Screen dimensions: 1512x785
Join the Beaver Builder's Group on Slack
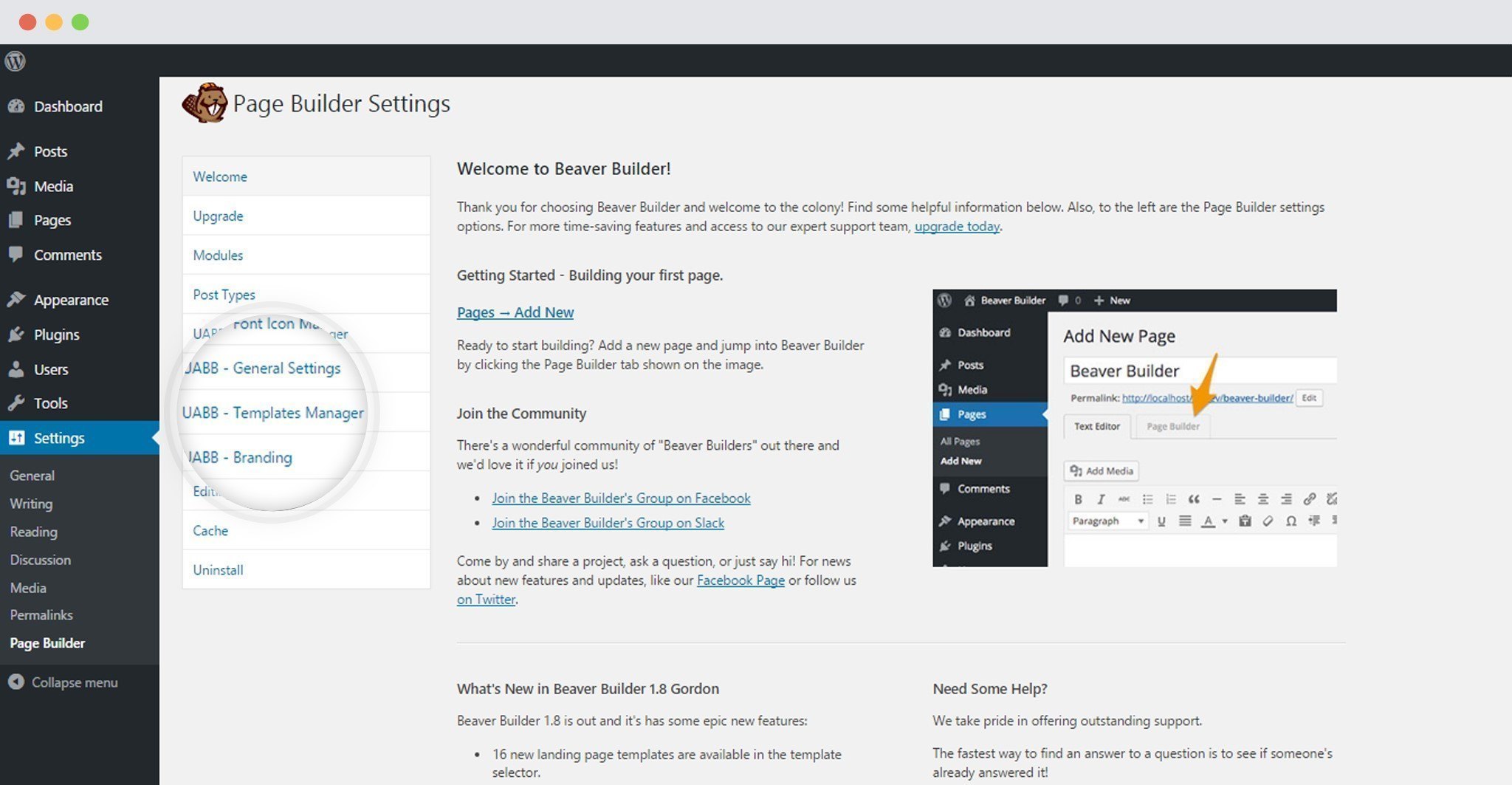pos(608,522)
